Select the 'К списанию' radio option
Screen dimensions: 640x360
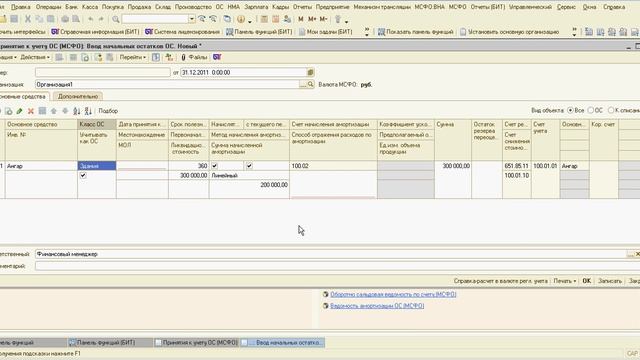(x=611, y=110)
